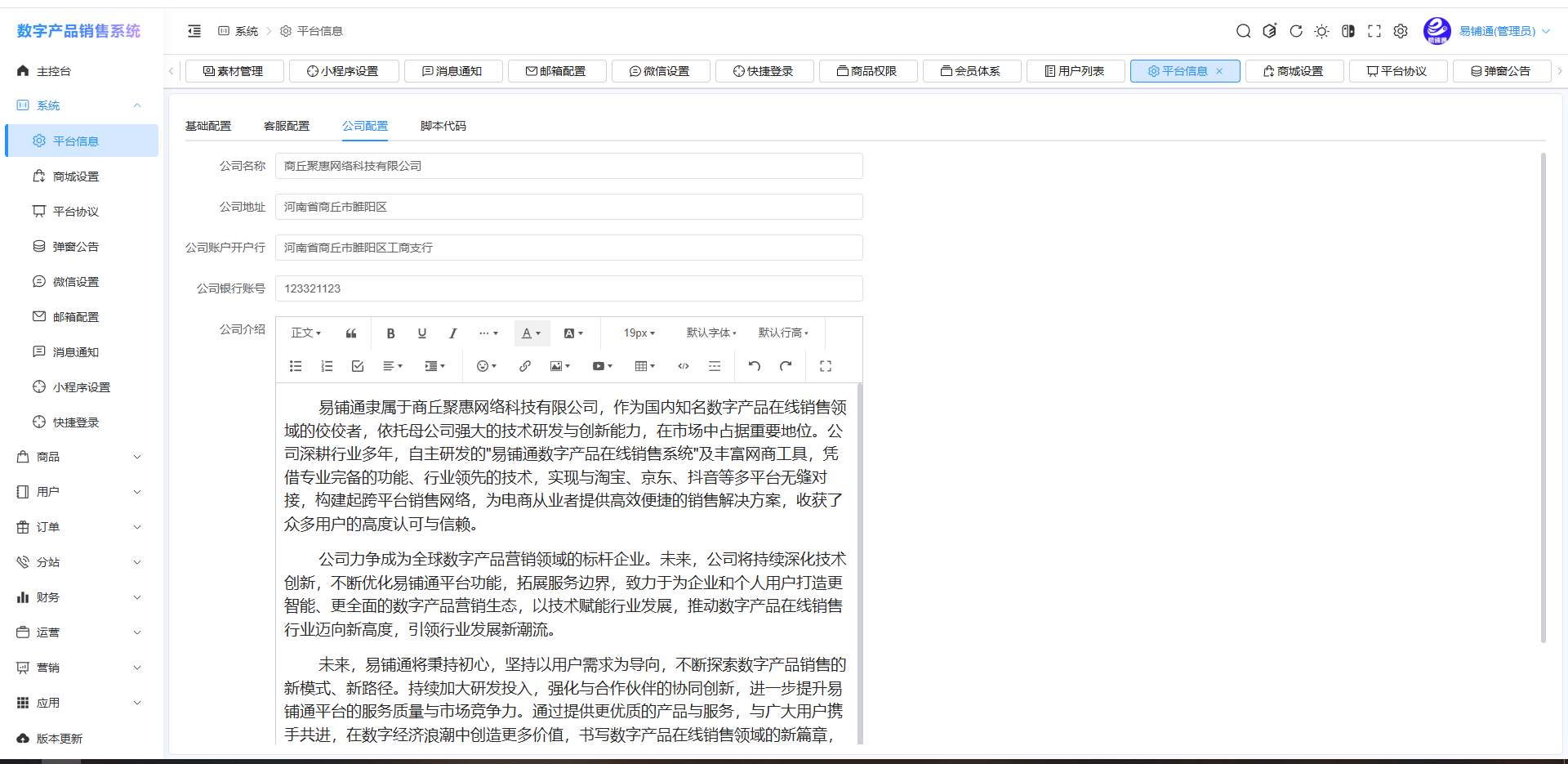Open the text color picker
This screenshot has height=764, width=1568.
pos(532,333)
